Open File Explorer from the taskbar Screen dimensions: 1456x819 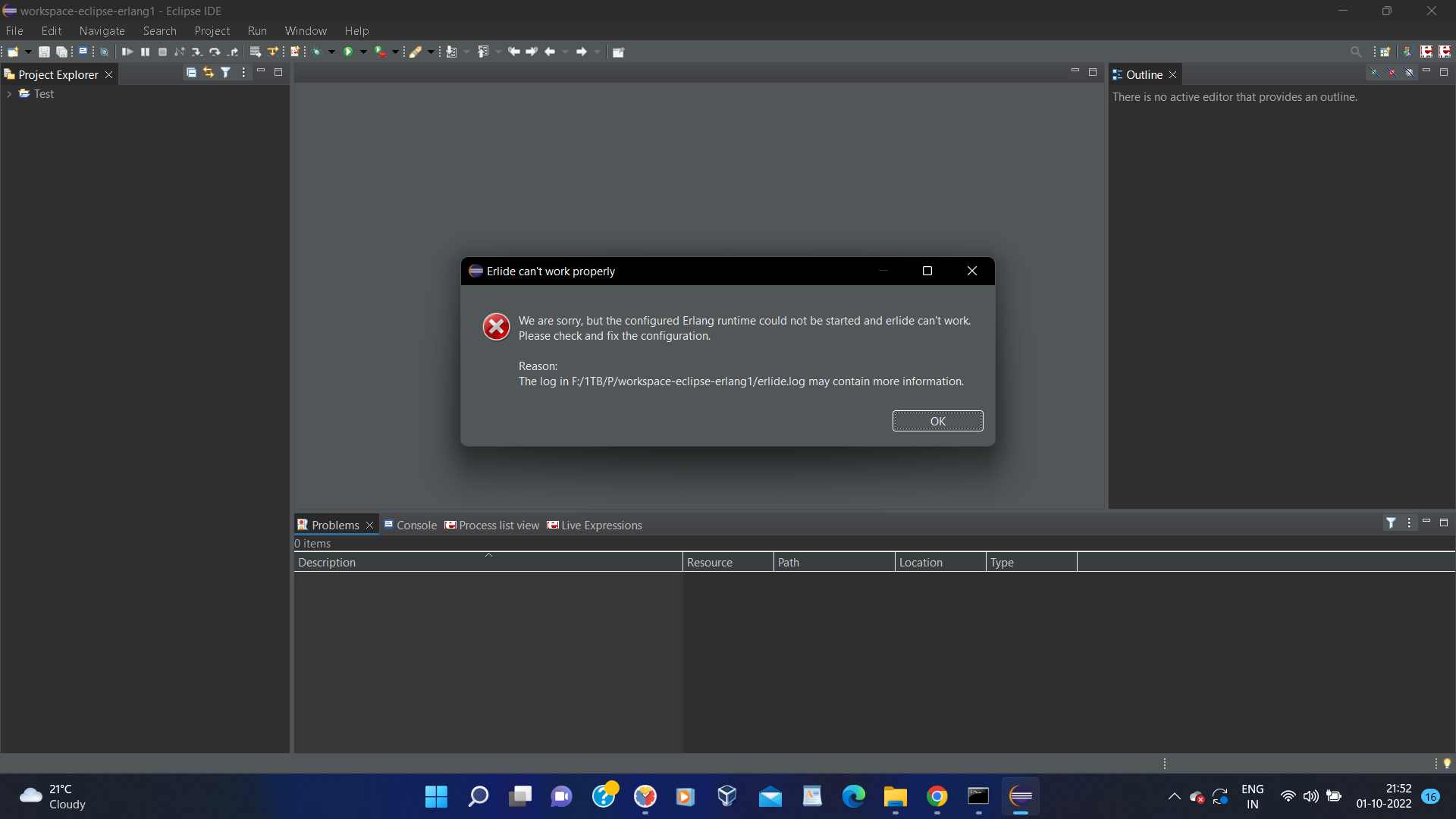895,796
